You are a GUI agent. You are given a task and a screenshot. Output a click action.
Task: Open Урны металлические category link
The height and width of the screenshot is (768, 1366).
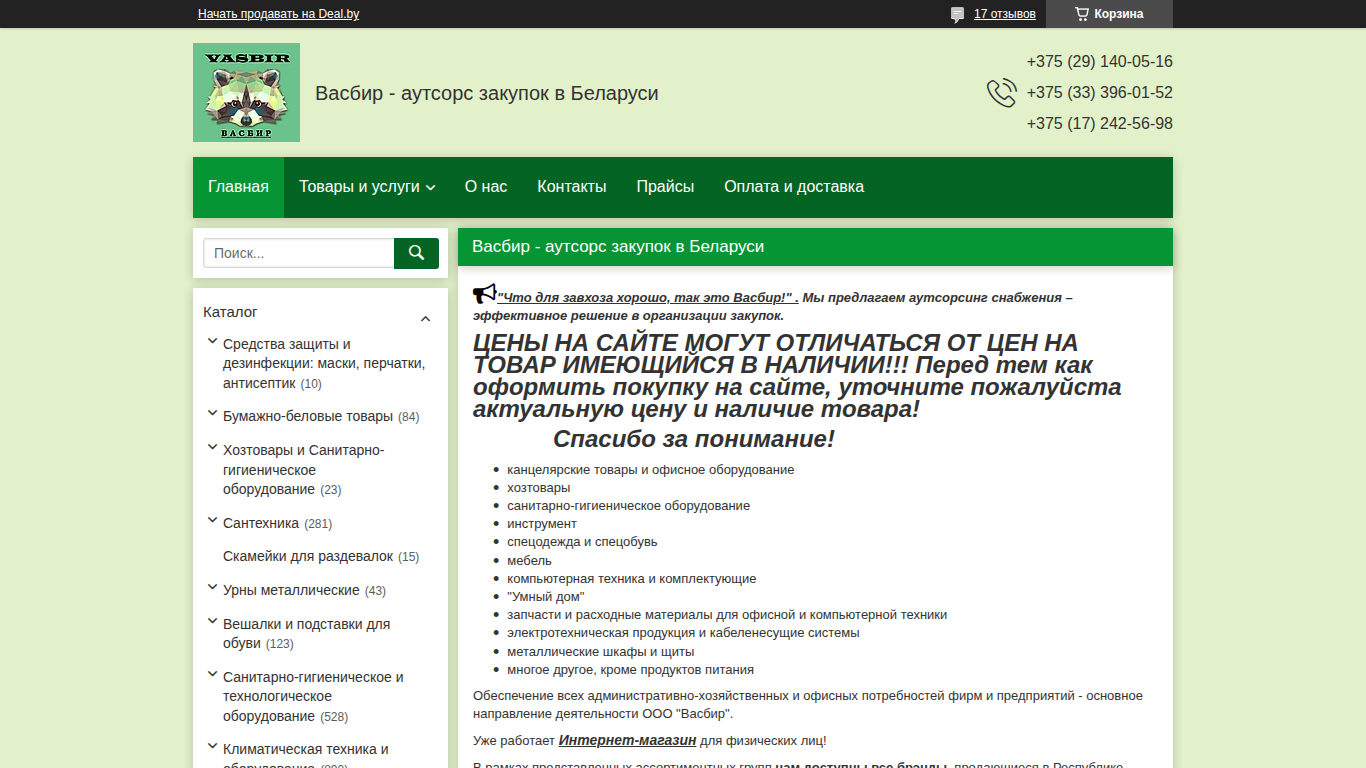(291, 591)
